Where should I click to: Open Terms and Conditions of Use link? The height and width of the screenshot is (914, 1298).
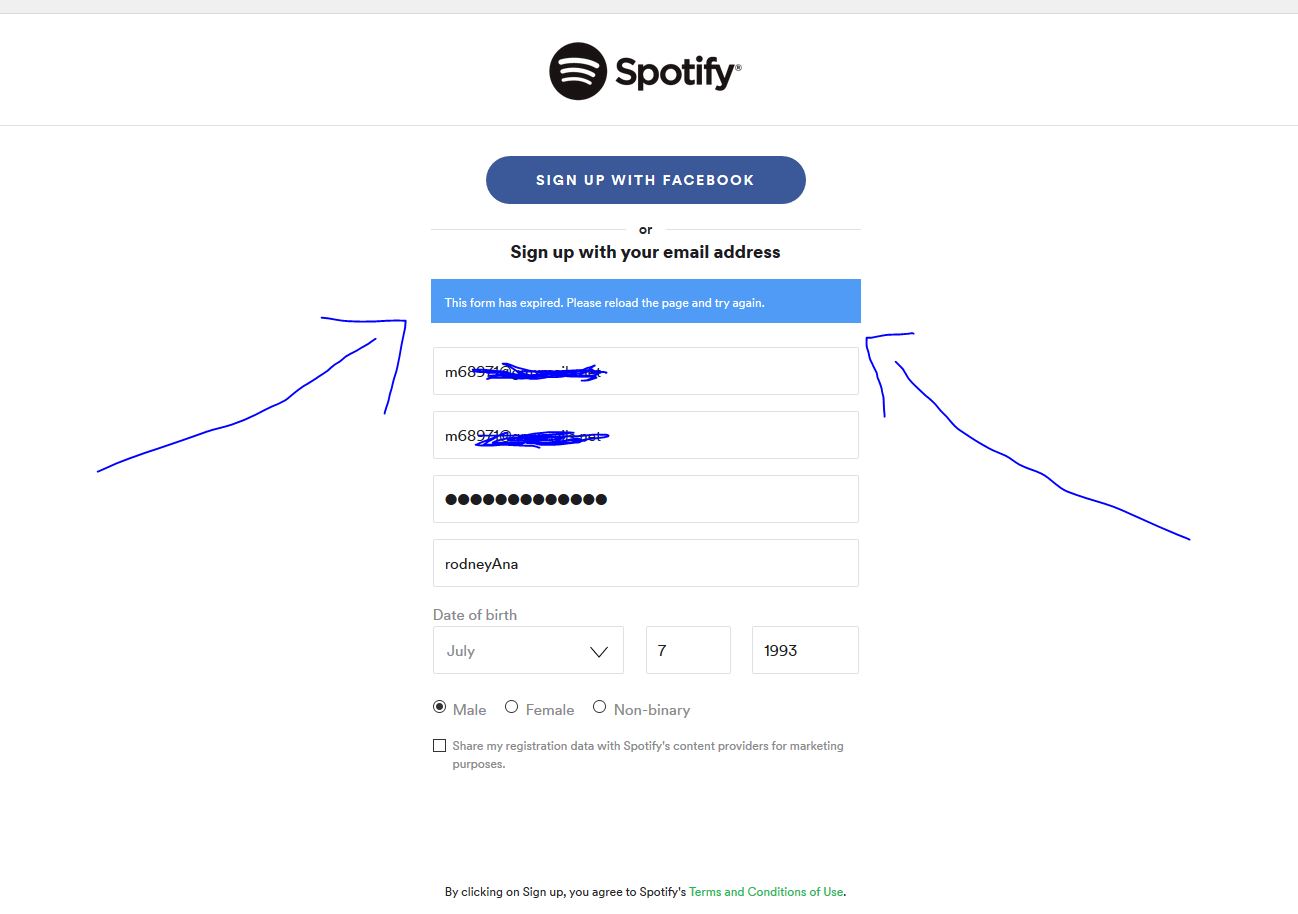coord(766,892)
